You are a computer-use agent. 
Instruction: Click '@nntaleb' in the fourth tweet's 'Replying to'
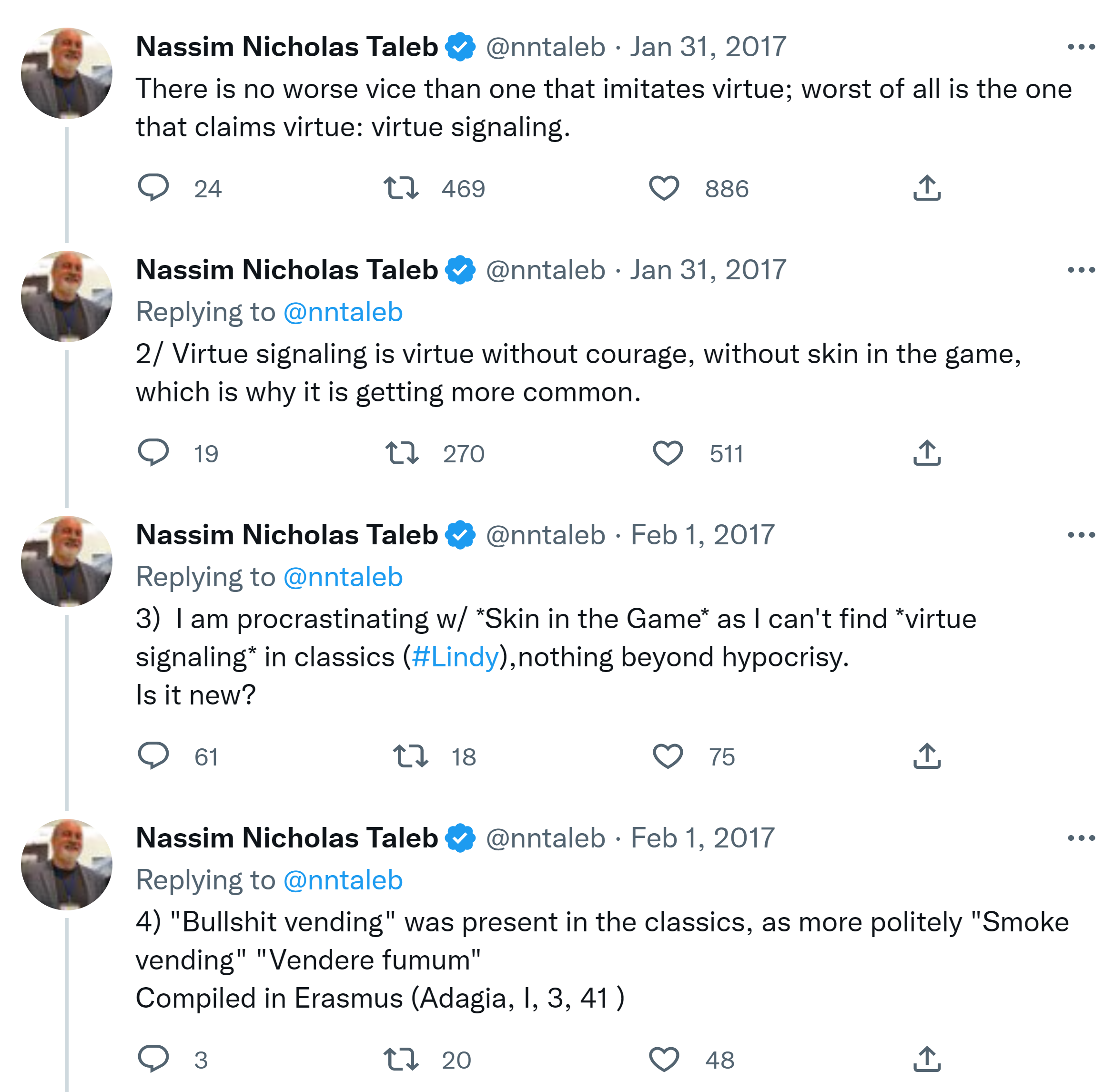tap(343, 880)
